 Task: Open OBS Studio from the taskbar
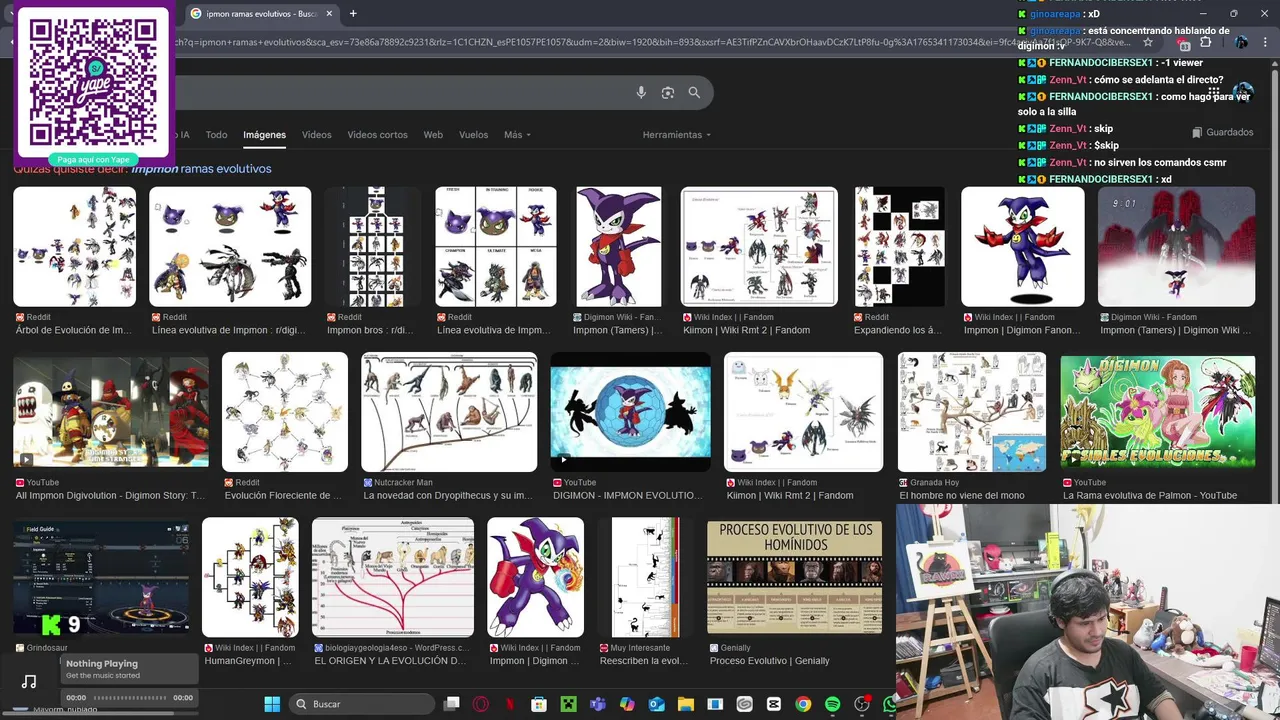(862, 704)
